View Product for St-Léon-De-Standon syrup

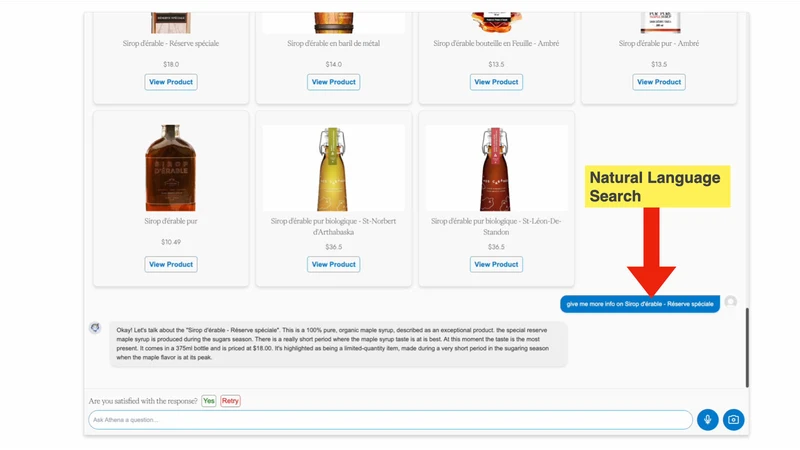(496, 264)
